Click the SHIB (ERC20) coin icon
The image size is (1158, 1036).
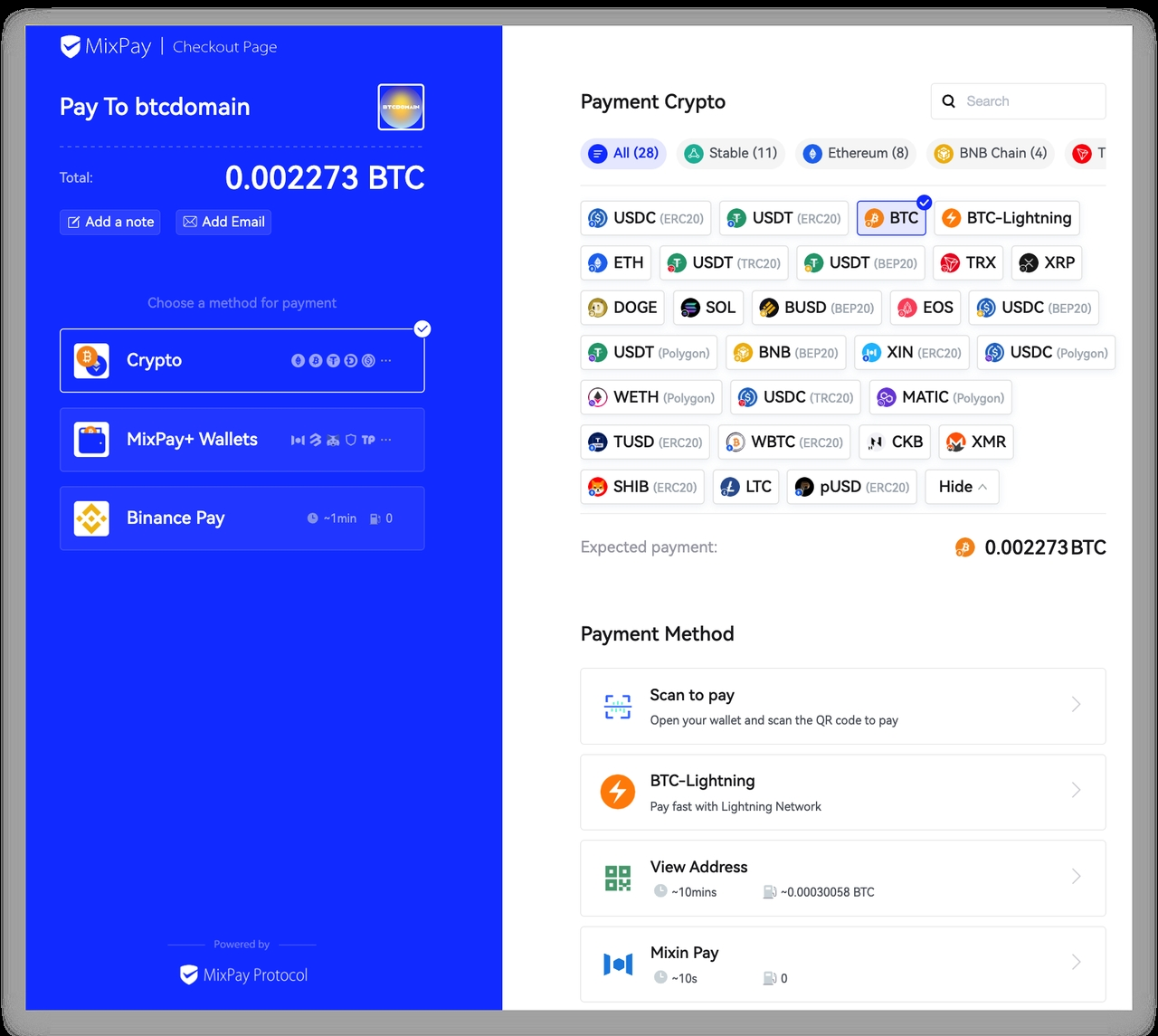pos(597,488)
